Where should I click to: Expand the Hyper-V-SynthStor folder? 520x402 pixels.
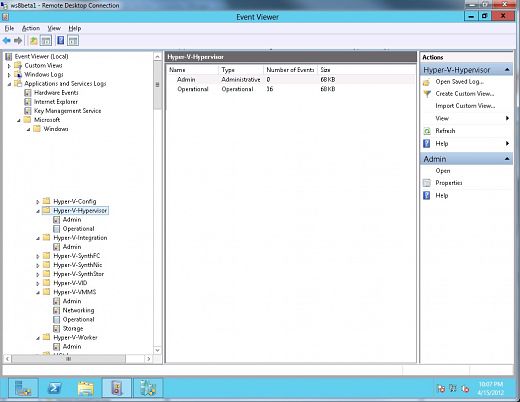click(x=38, y=275)
